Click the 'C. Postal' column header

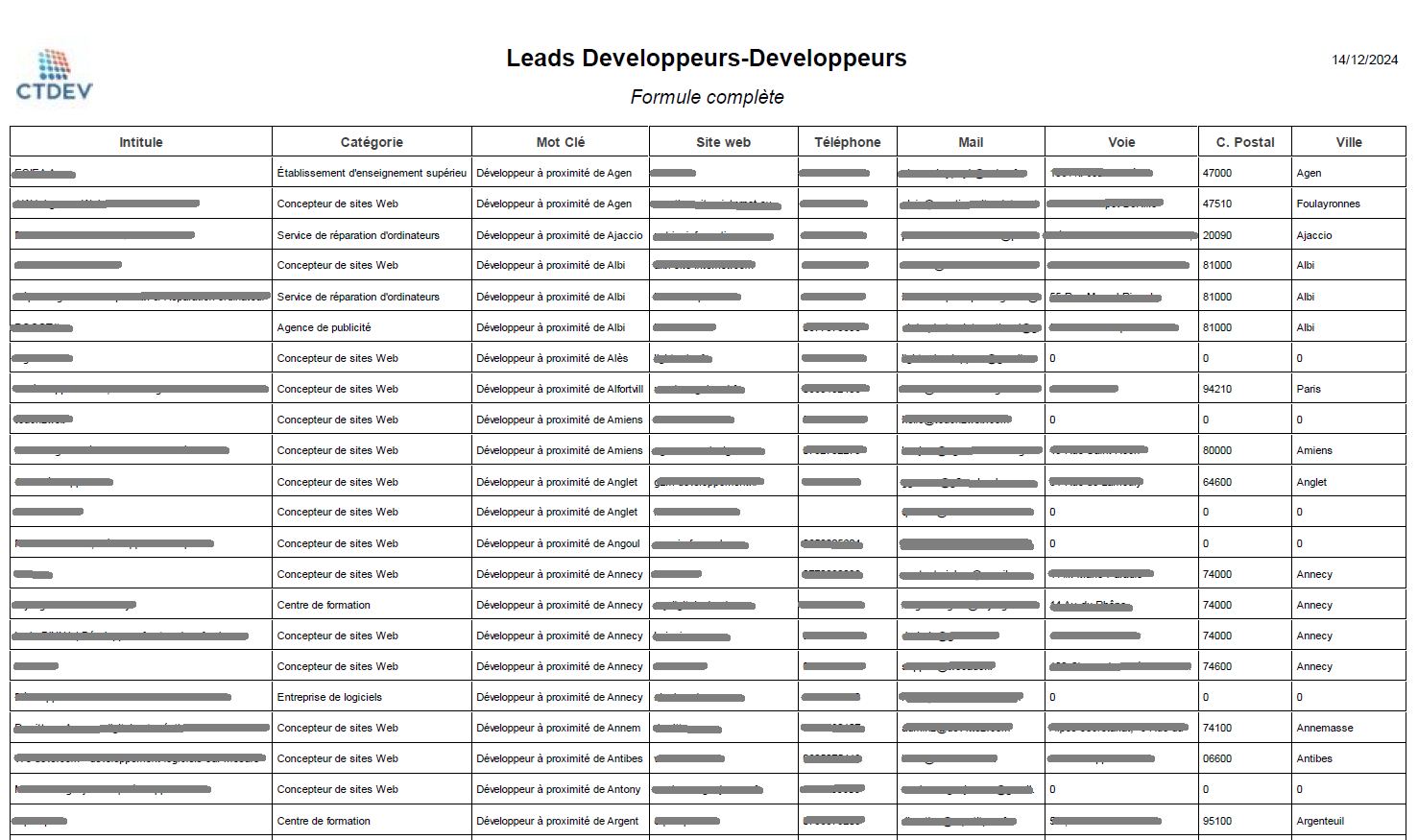coord(1245,142)
